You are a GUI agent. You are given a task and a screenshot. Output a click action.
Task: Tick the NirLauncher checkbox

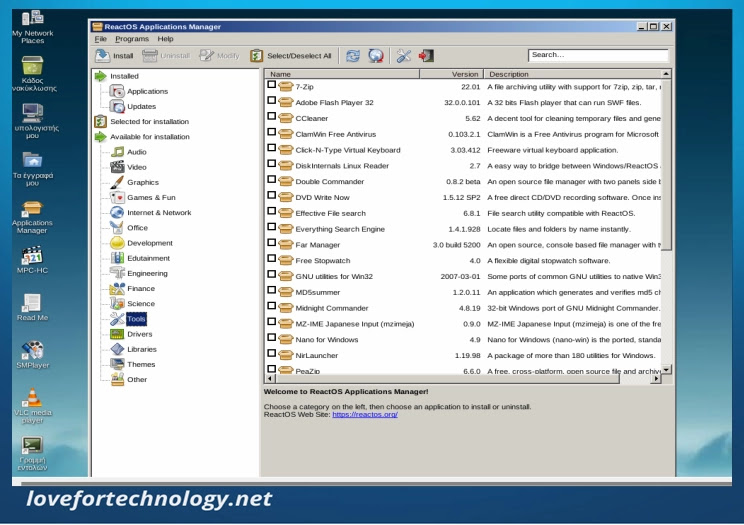[x=271, y=353]
